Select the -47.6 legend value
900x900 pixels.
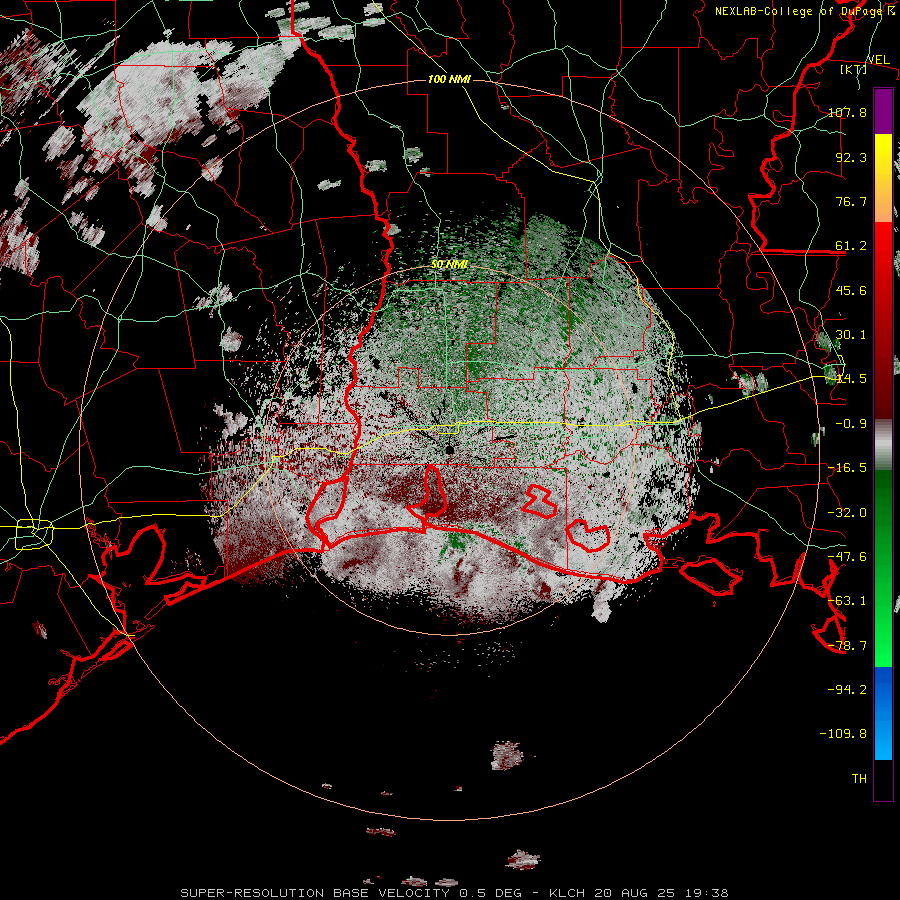[x=847, y=556]
